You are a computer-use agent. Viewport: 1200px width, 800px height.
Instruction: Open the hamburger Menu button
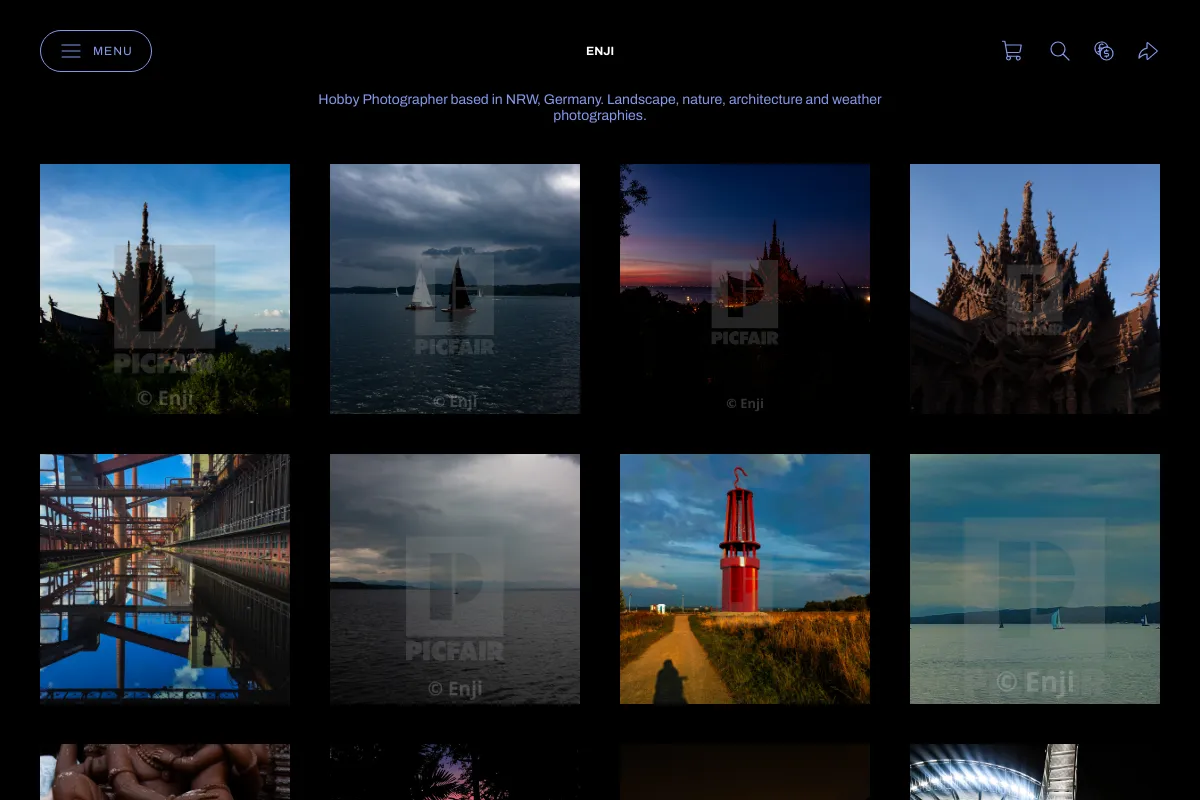[96, 51]
